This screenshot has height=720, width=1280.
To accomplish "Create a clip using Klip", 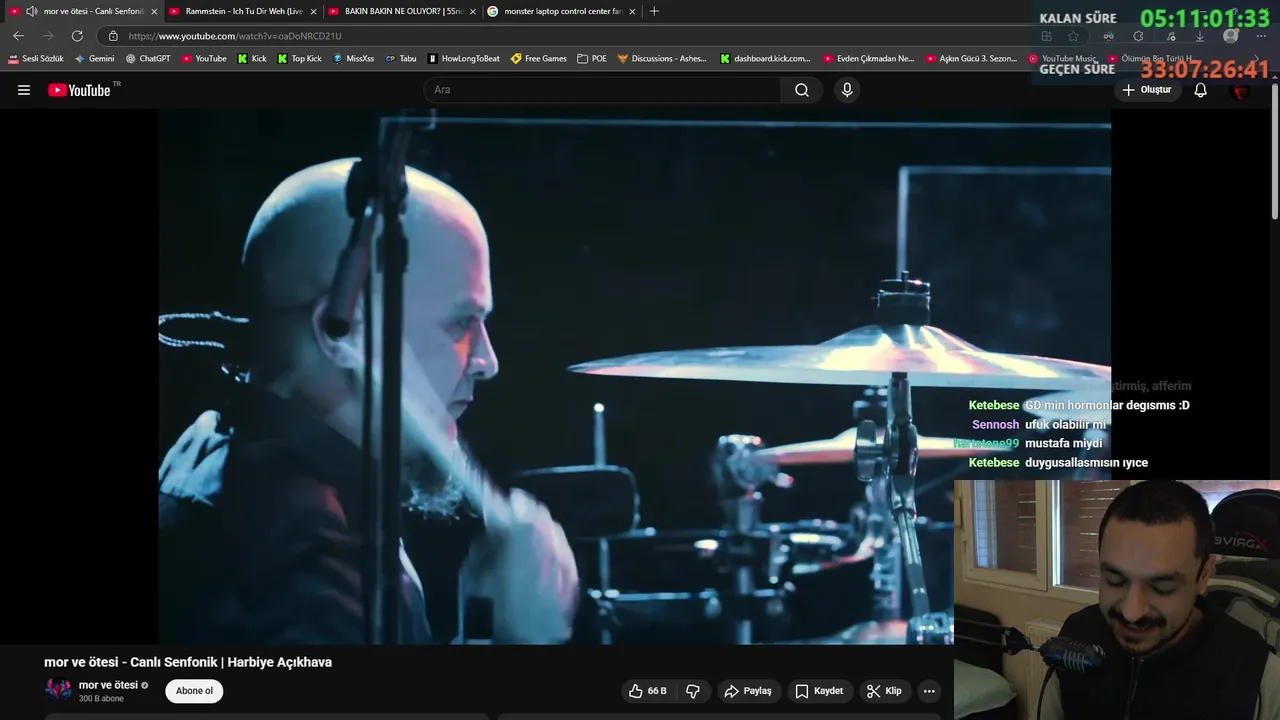I will point(884,691).
